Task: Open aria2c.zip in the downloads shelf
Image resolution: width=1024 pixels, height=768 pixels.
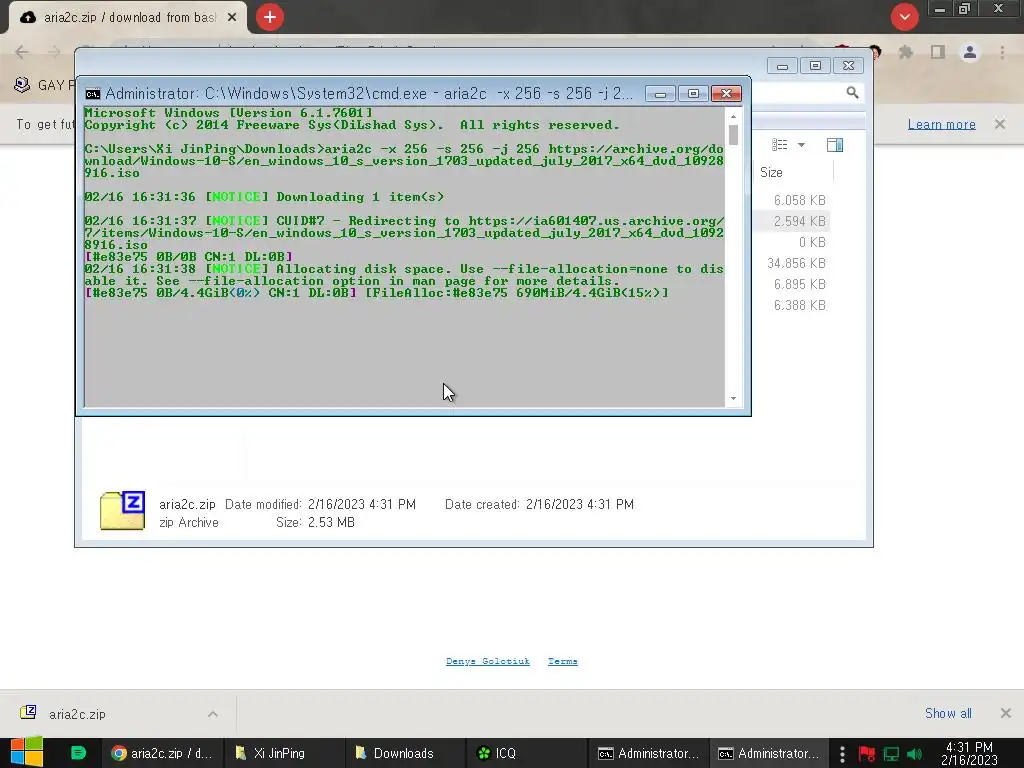Action: [77, 714]
